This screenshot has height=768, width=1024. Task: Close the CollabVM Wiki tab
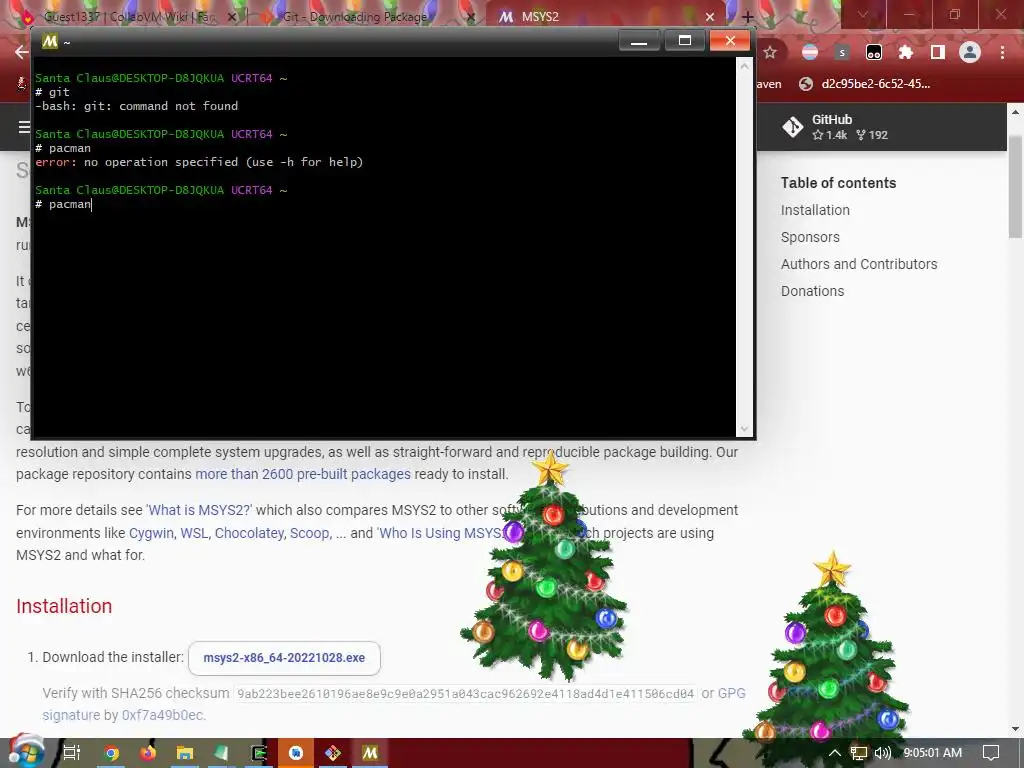pos(232,17)
